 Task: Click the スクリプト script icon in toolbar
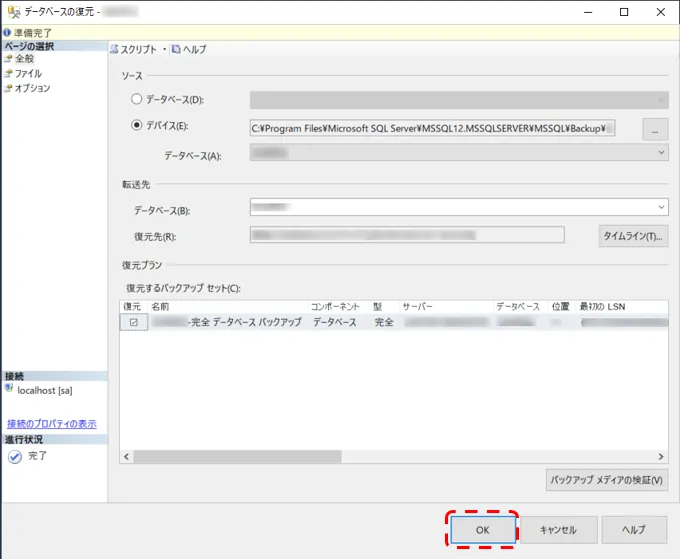(x=115, y=49)
